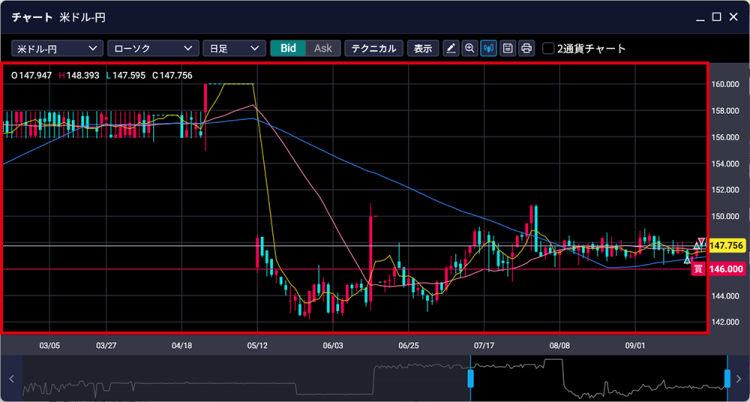Switch price side to Bid
The height and width of the screenshot is (402, 750).
pyautogui.click(x=288, y=48)
